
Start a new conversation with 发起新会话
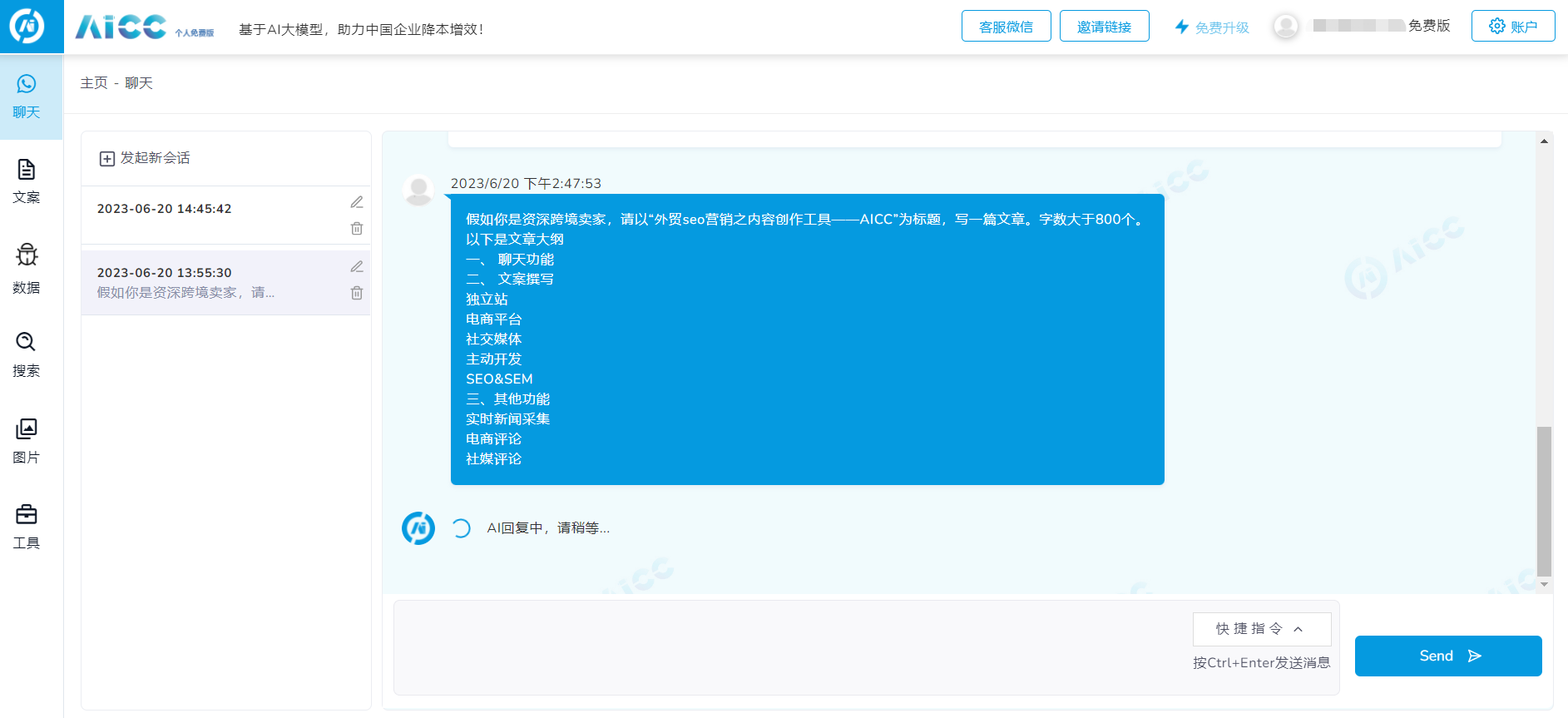tap(145, 158)
